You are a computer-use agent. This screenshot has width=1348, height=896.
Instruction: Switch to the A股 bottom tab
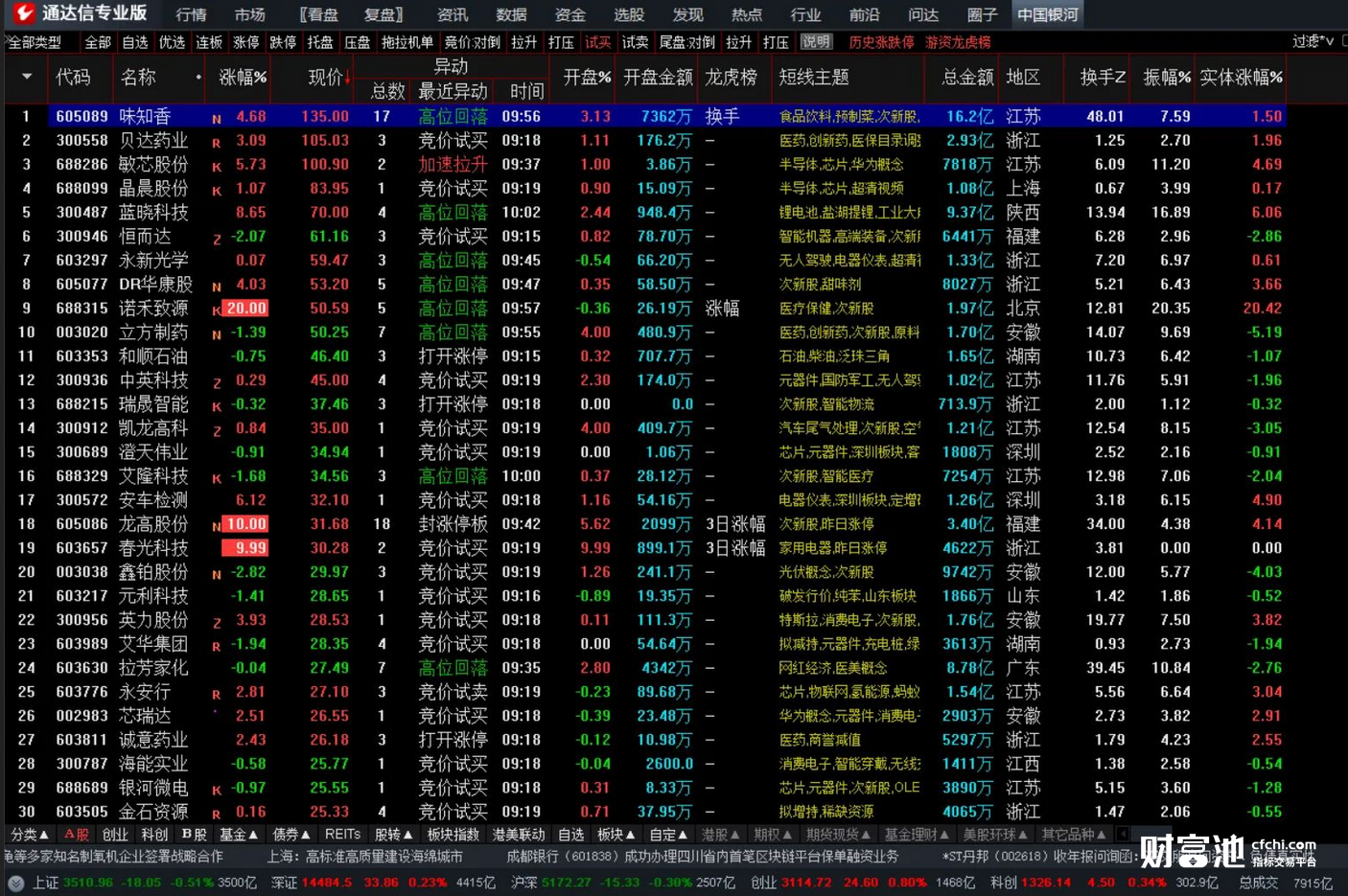(x=77, y=835)
